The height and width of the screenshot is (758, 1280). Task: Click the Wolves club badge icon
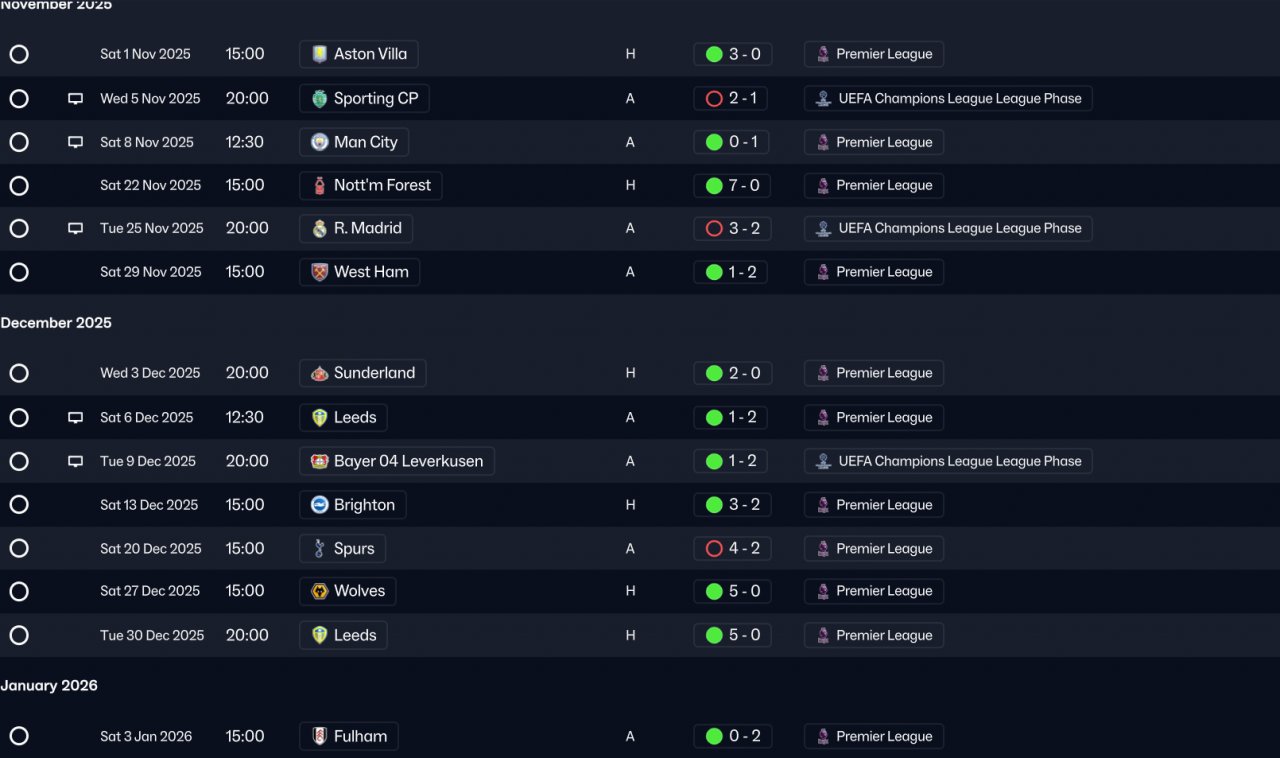pyautogui.click(x=320, y=591)
